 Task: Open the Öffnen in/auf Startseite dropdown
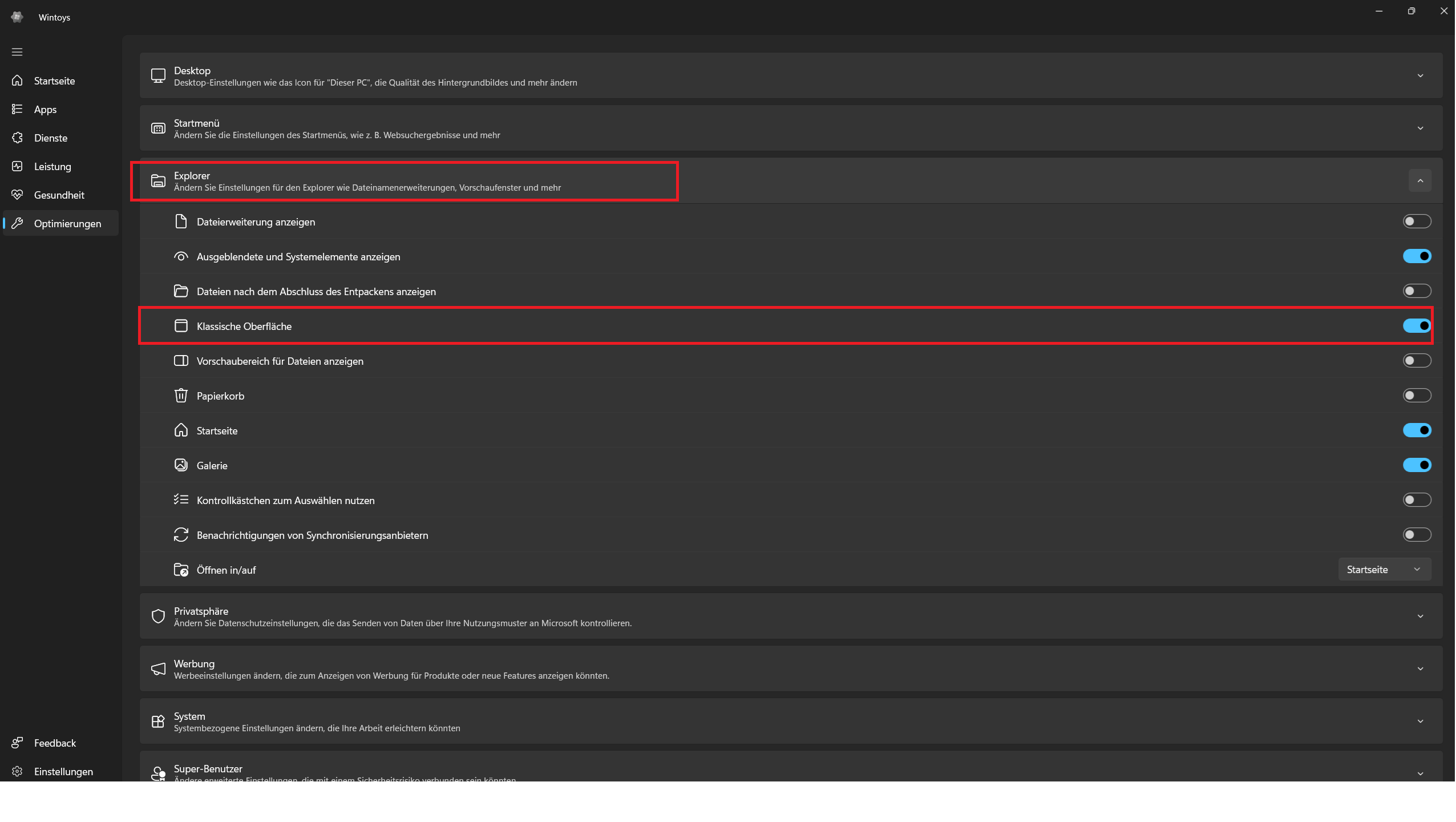[x=1384, y=570]
